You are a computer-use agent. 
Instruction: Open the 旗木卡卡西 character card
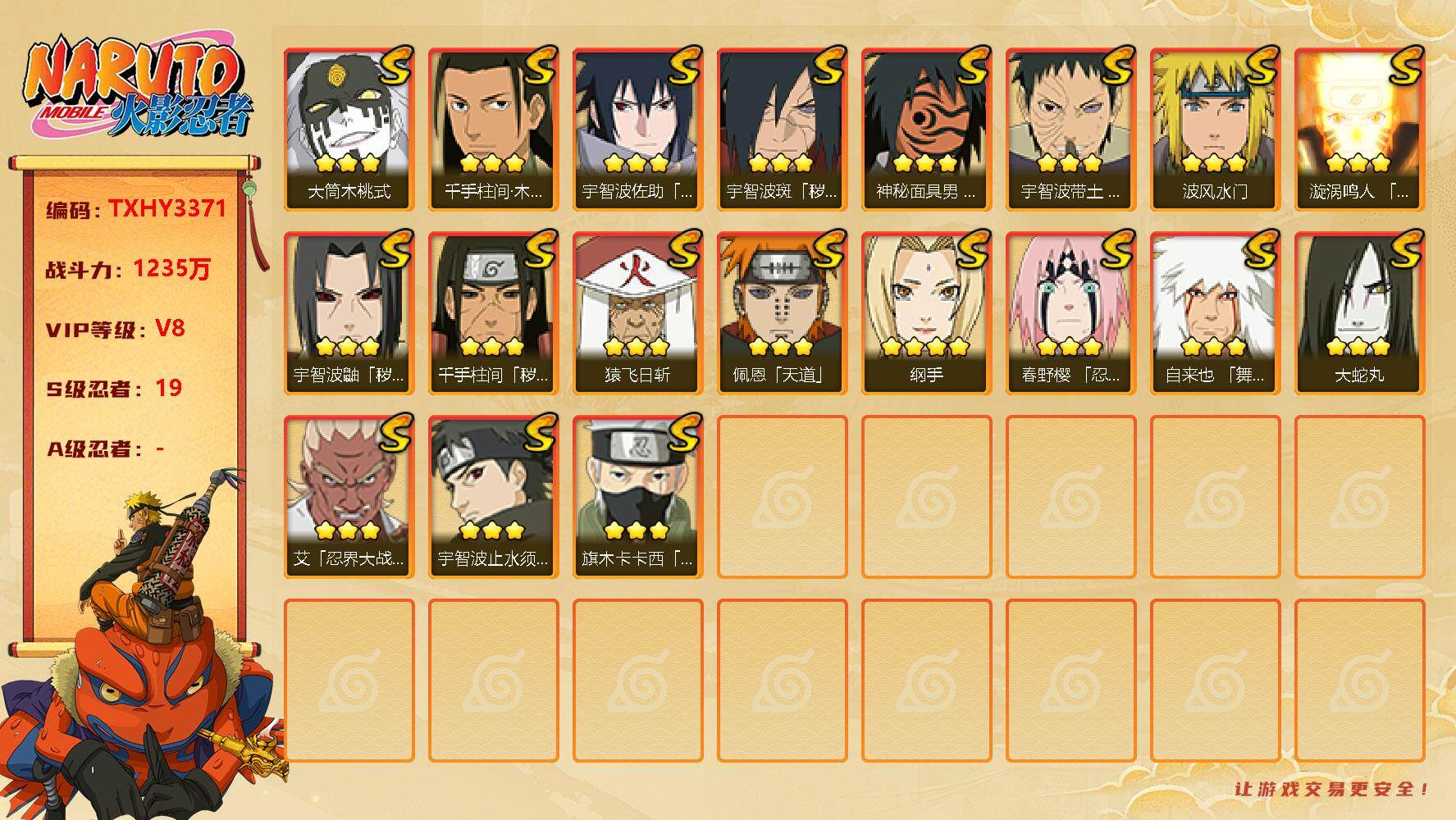(637, 497)
